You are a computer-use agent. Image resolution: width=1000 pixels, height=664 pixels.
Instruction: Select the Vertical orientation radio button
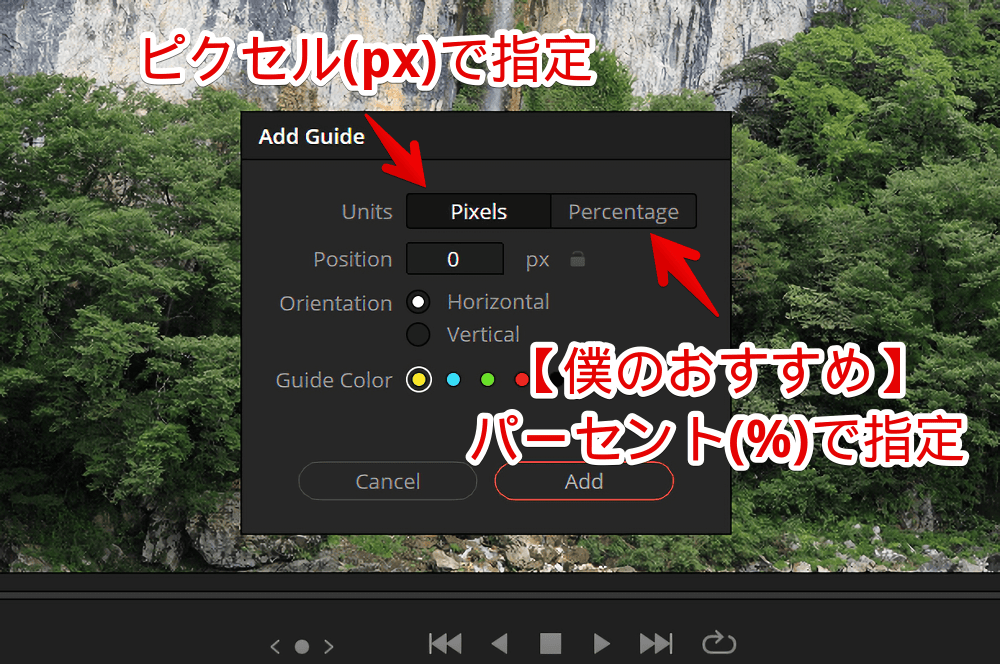(x=418, y=334)
